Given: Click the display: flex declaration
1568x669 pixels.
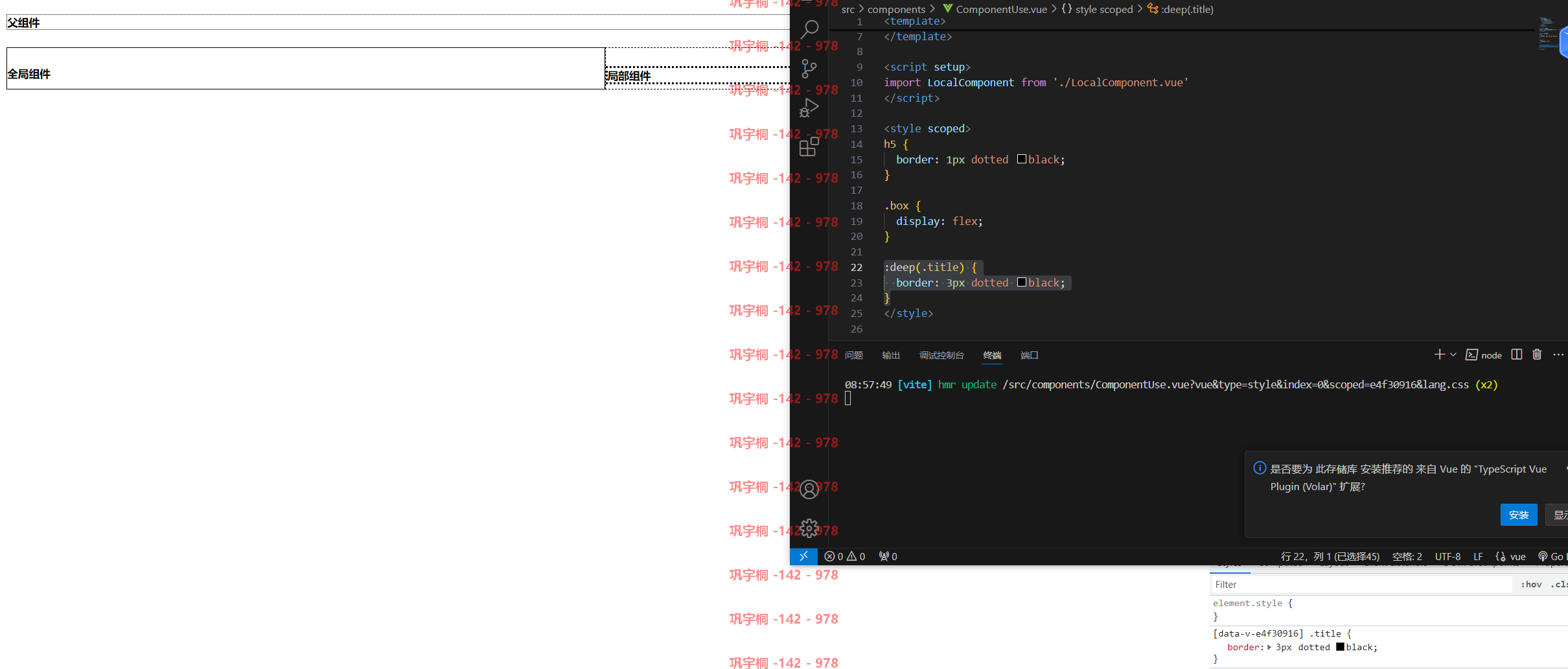Looking at the screenshot, I should click(x=939, y=221).
